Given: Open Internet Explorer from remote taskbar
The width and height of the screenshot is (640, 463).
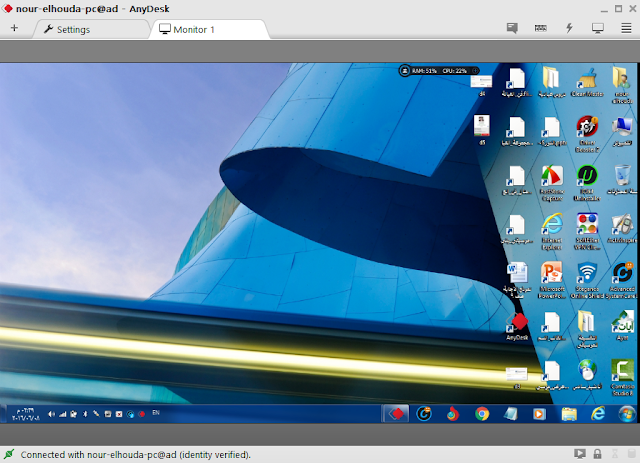Looking at the screenshot, I should [598, 414].
